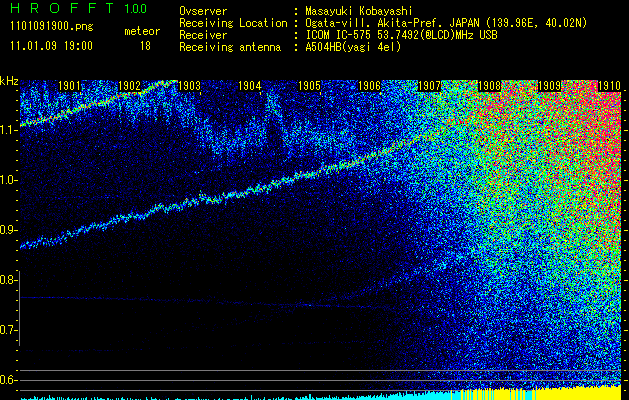Click the 1901 time marker
The image size is (629, 400).
pyautogui.click(x=70, y=86)
